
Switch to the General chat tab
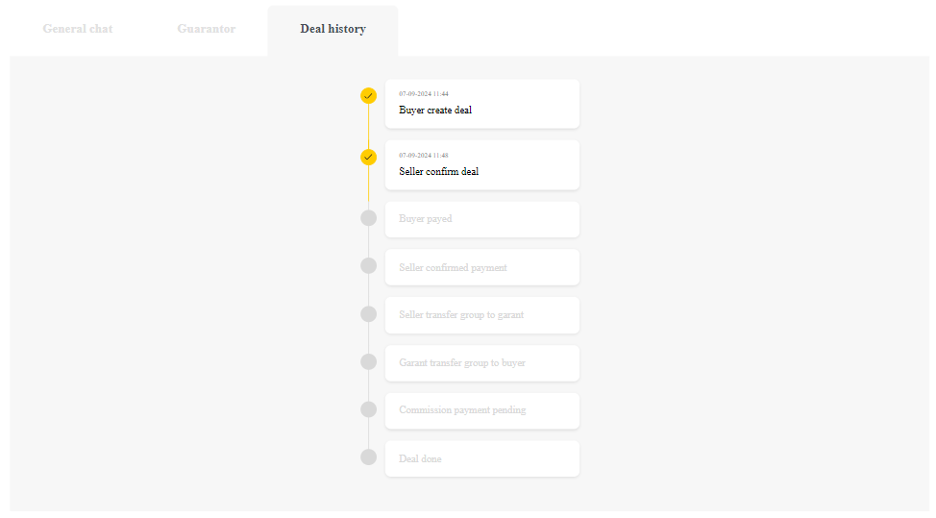tap(78, 29)
